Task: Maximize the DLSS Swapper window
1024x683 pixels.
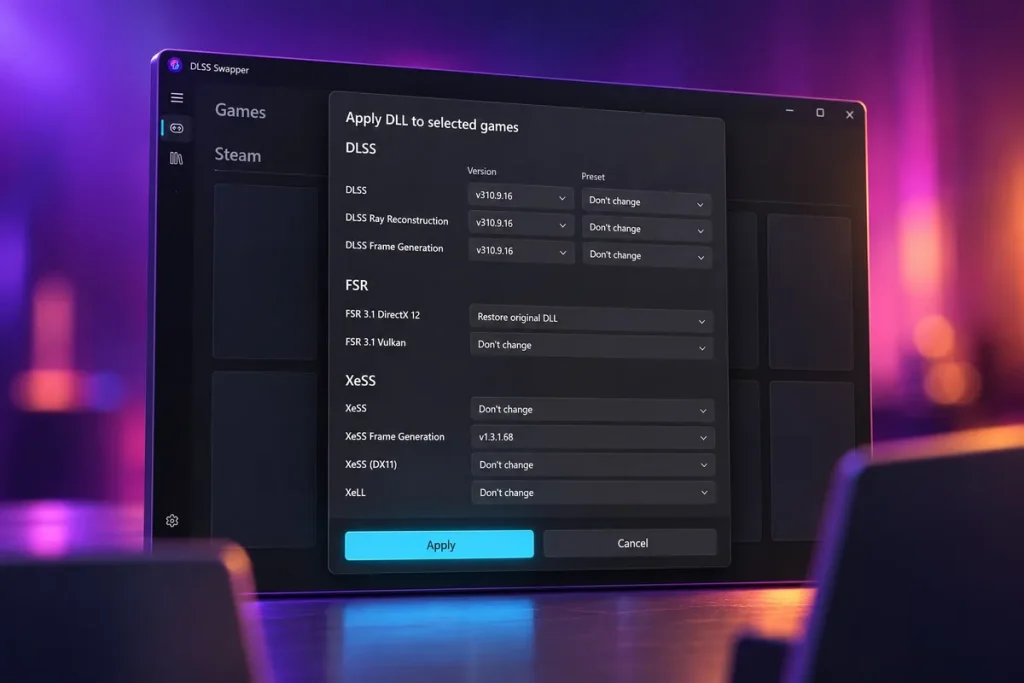Action: 820,113
